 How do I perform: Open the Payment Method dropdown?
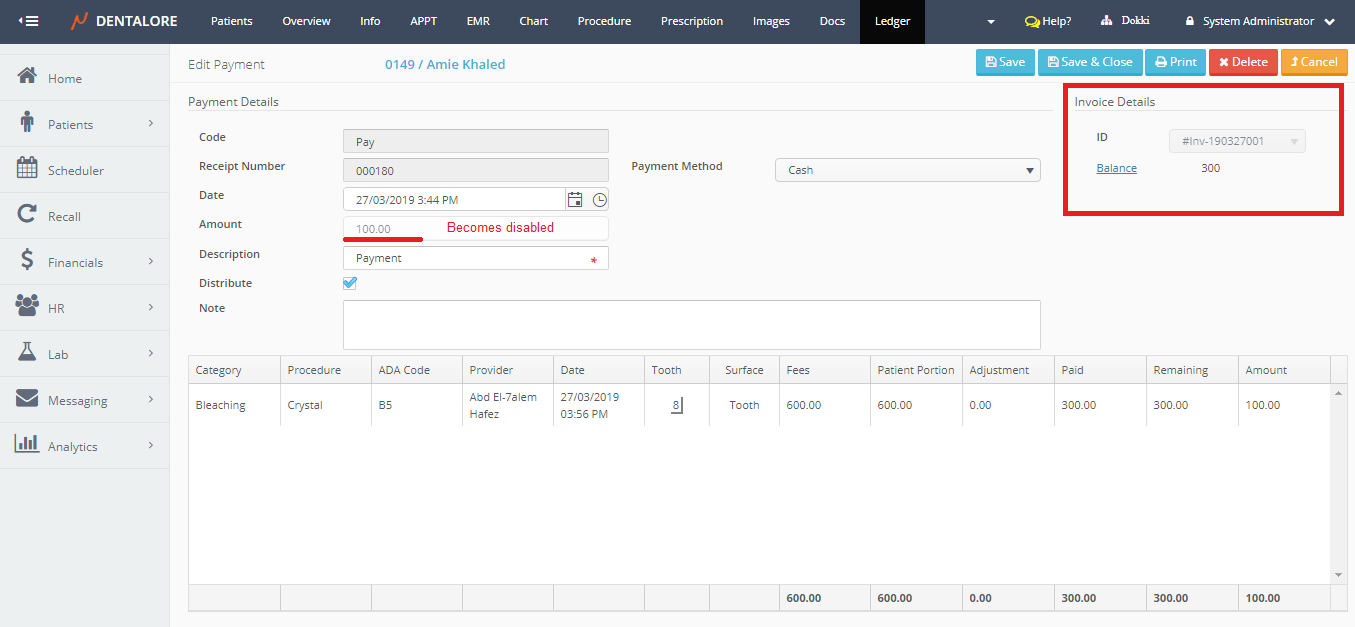tap(907, 170)
